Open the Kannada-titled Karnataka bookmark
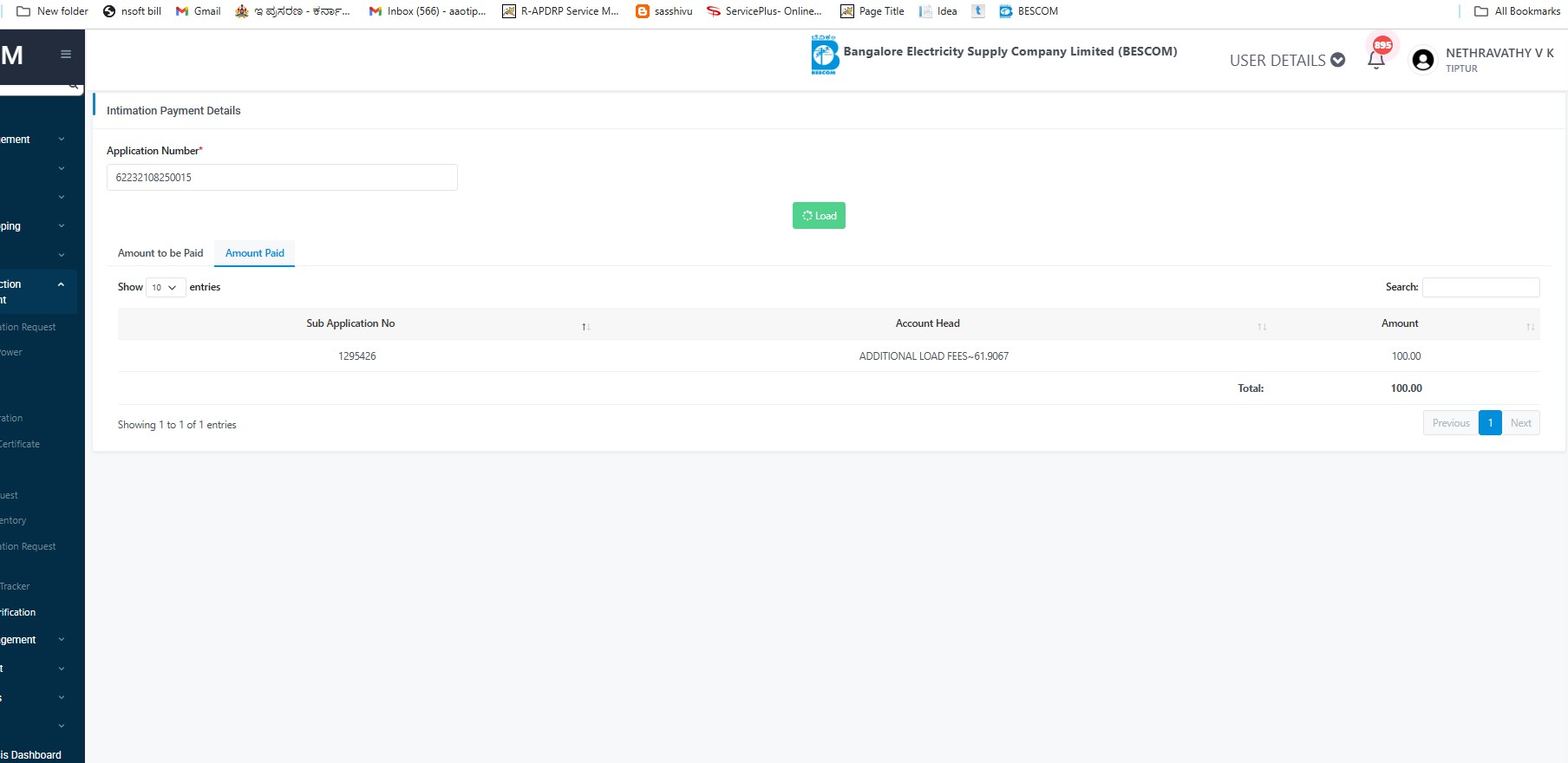This screenshot has height=763, width=1568. pyautogui.click(x=292, y=11)
